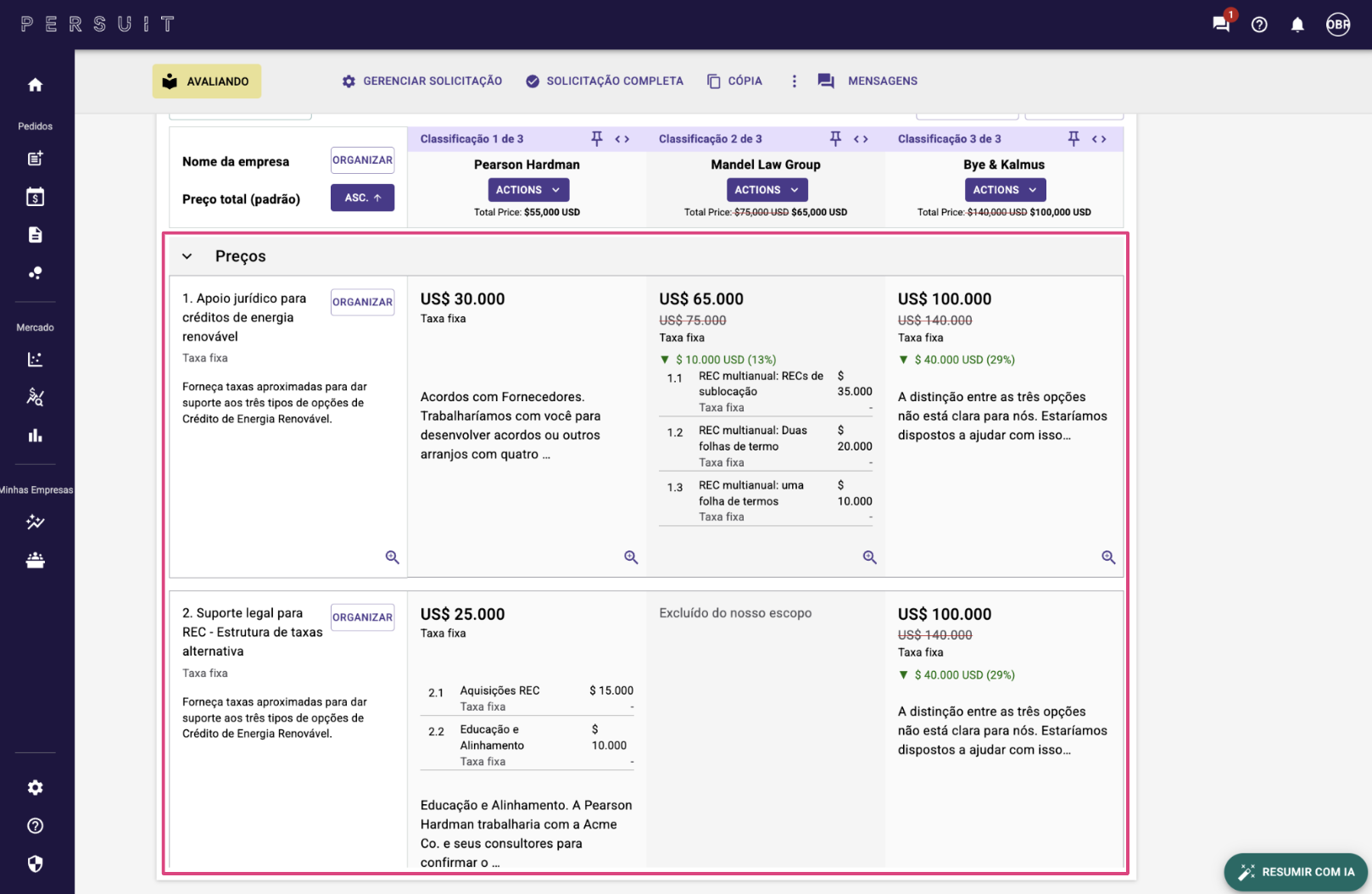Click the CÓPIA copy icon
The height and width of the screenshot is (894, 1372).
[x=714, y=81]
